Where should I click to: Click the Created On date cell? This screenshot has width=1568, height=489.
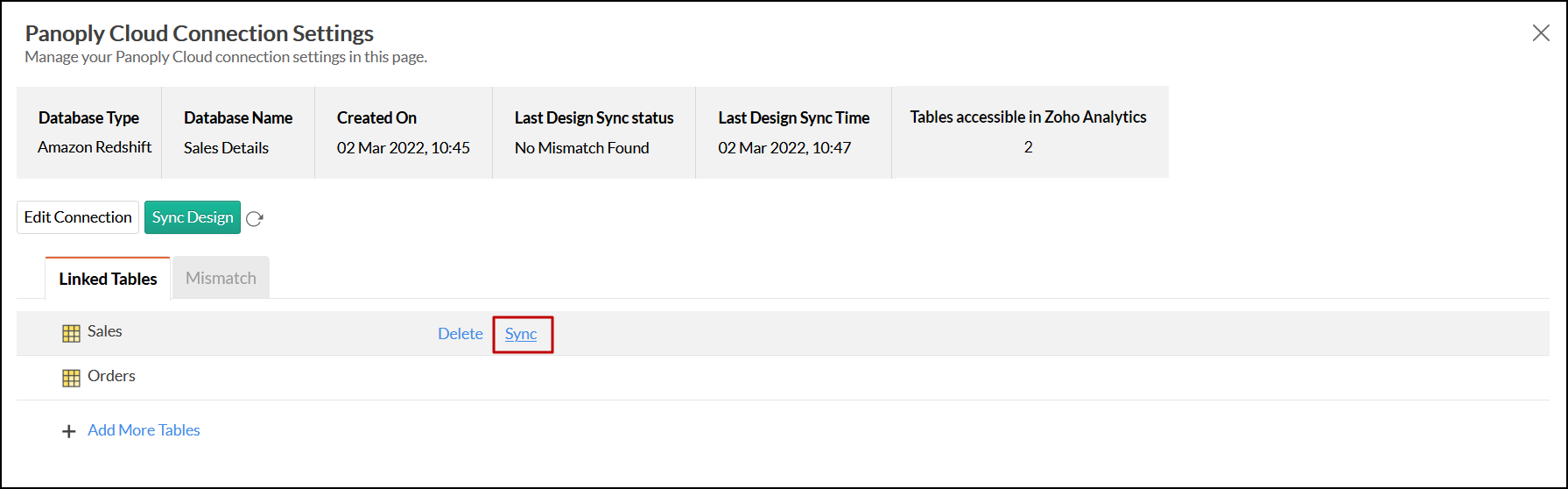[x=403, y=148]
